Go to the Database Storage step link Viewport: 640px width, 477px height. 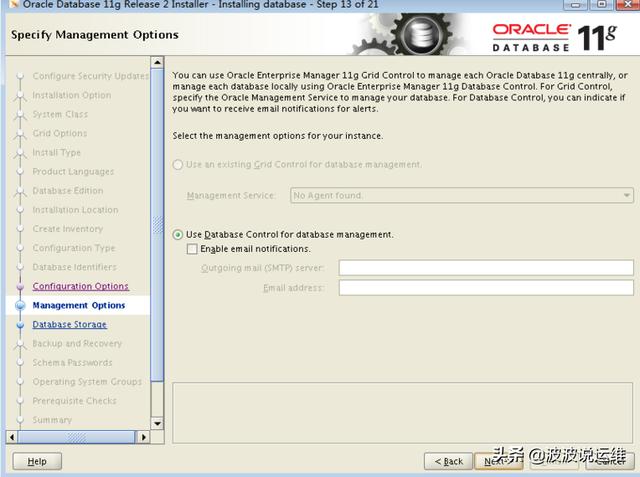69,324
